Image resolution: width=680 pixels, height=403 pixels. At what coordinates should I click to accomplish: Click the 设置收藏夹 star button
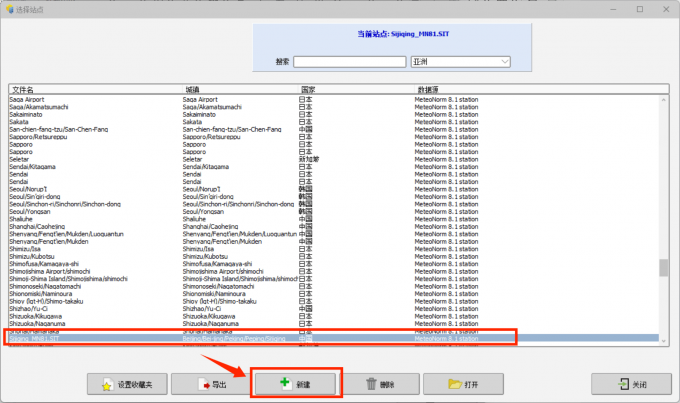(127, 384)
